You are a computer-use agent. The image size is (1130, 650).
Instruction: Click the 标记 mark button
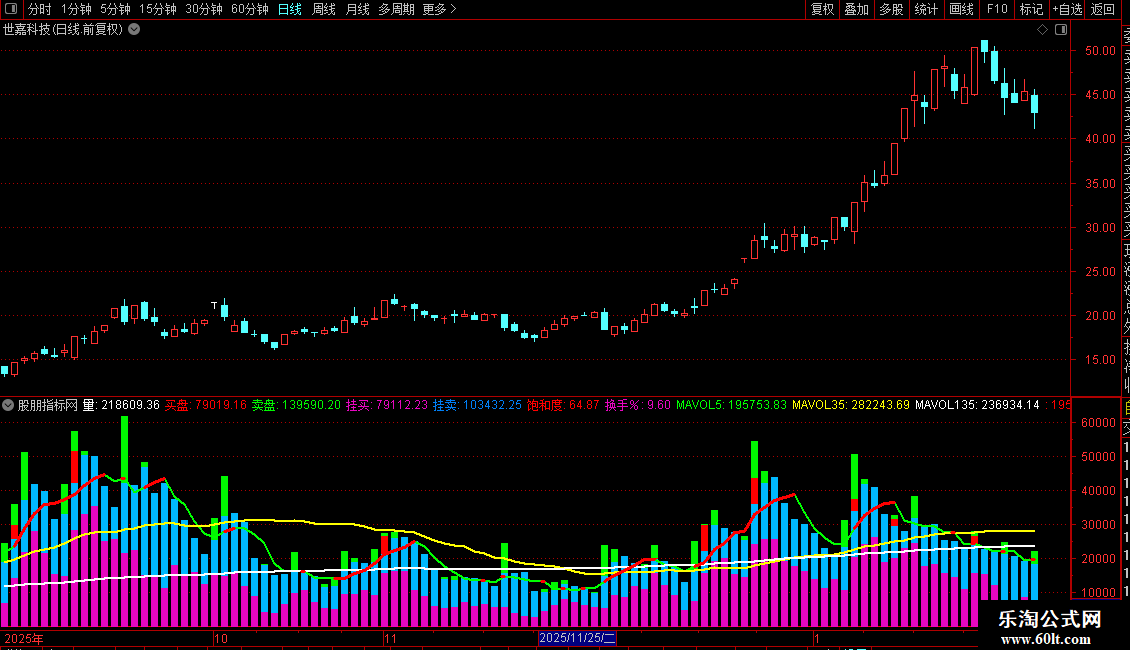(x=1031, y=9)
